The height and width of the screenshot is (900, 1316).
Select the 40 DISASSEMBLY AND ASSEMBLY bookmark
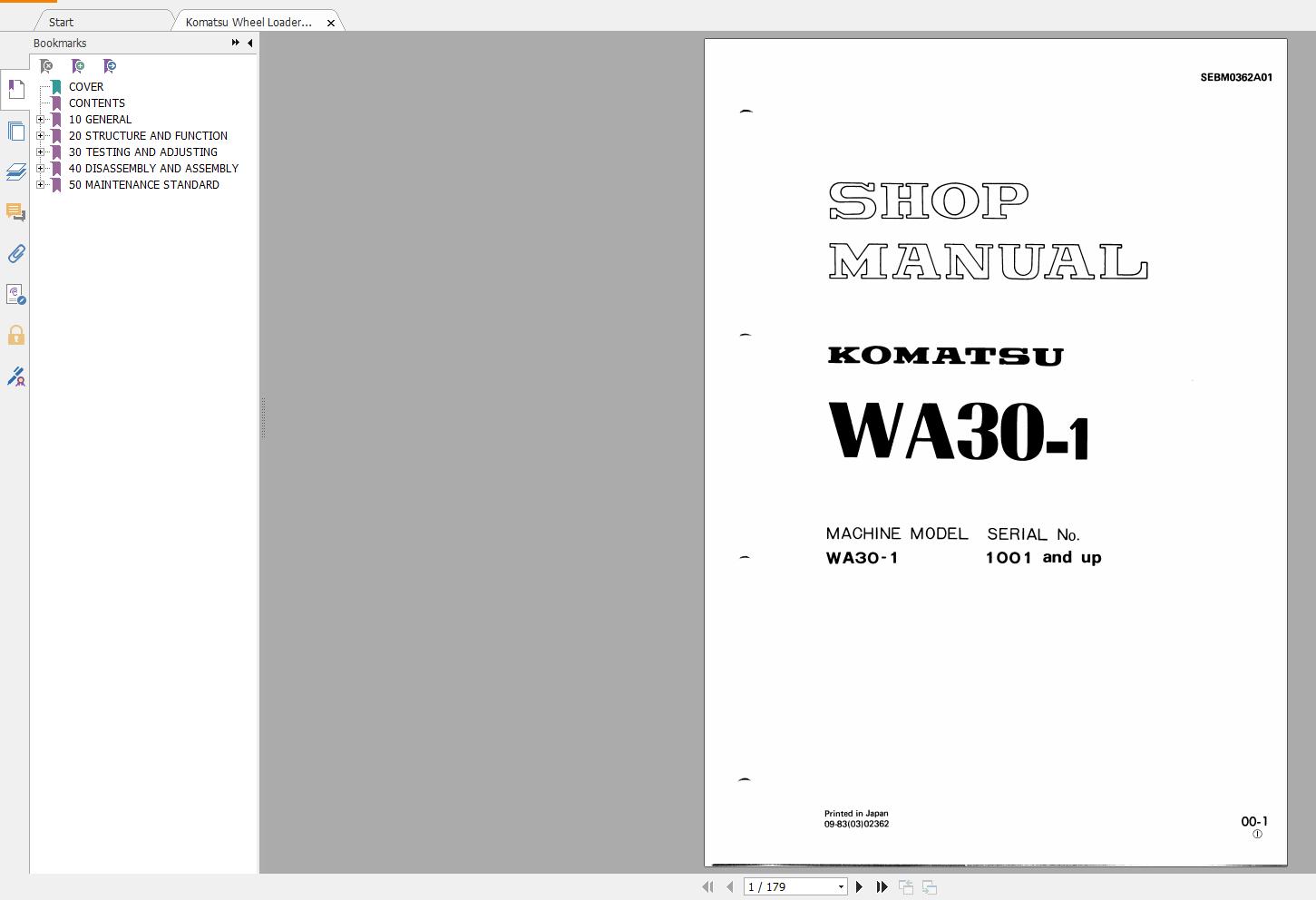pyautogui.click(x=153, y=168)
